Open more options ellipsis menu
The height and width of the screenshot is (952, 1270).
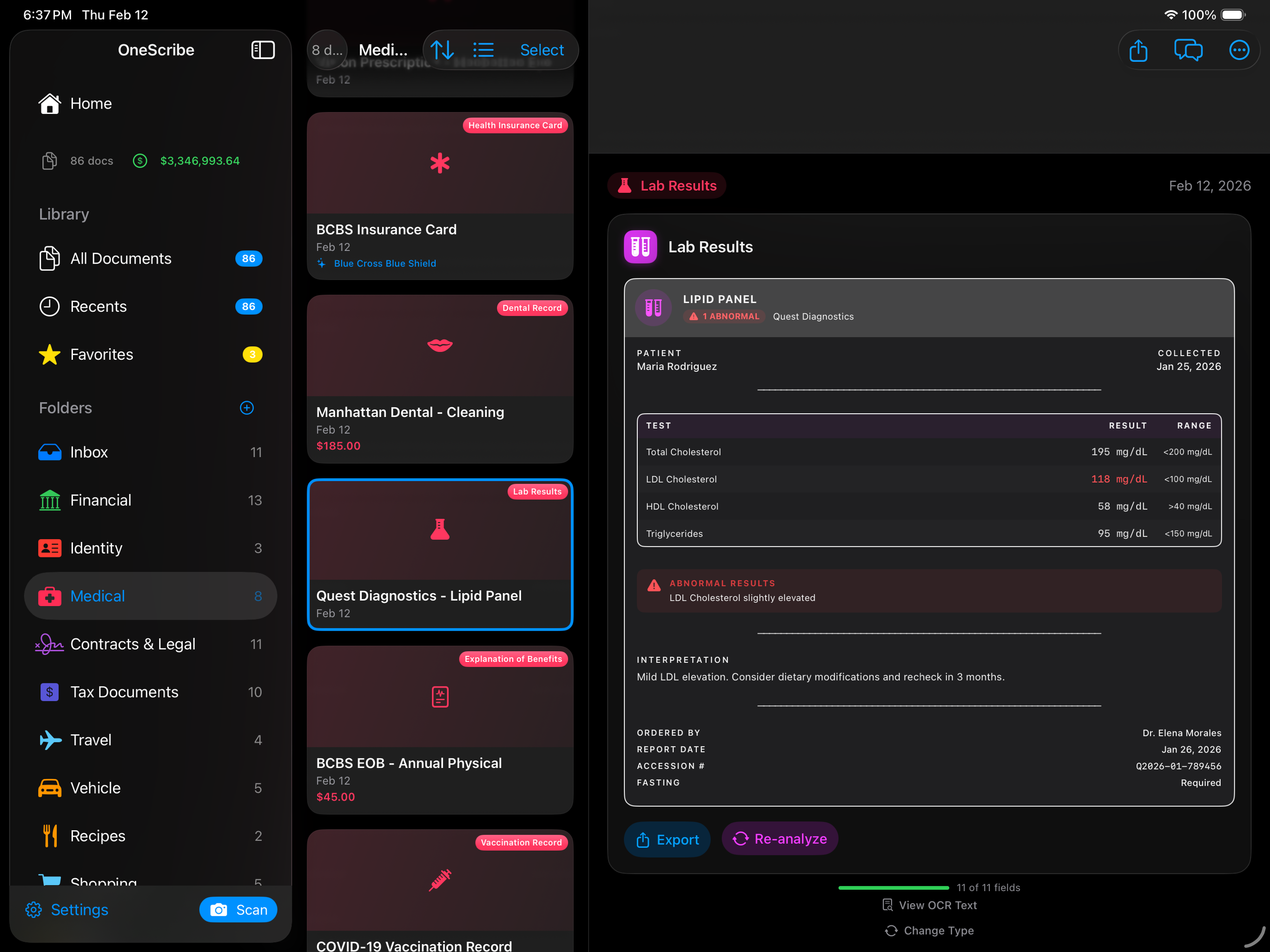(1239, 50)
